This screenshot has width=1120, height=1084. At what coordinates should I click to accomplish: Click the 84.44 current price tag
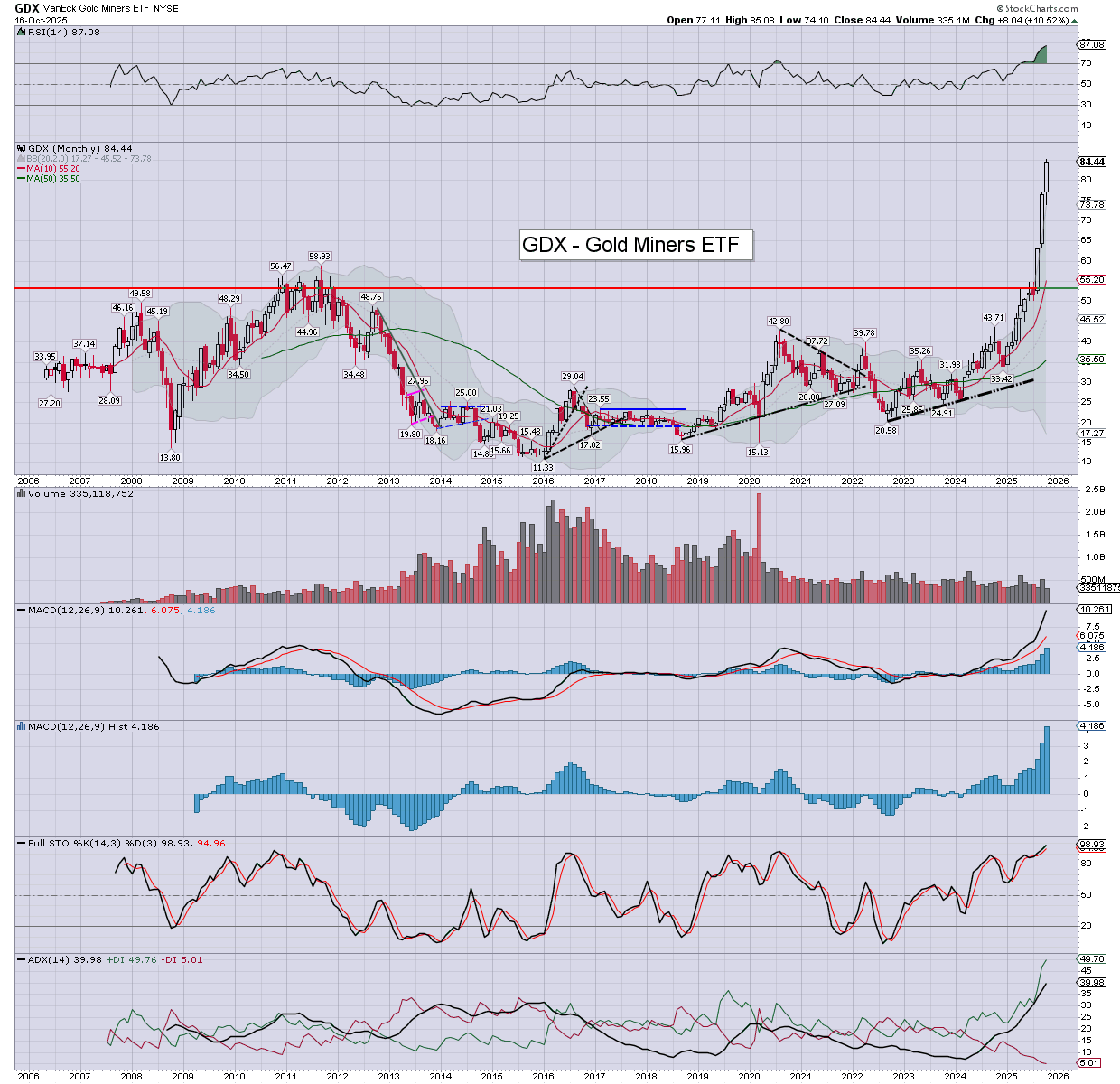tap(1092, 162)
